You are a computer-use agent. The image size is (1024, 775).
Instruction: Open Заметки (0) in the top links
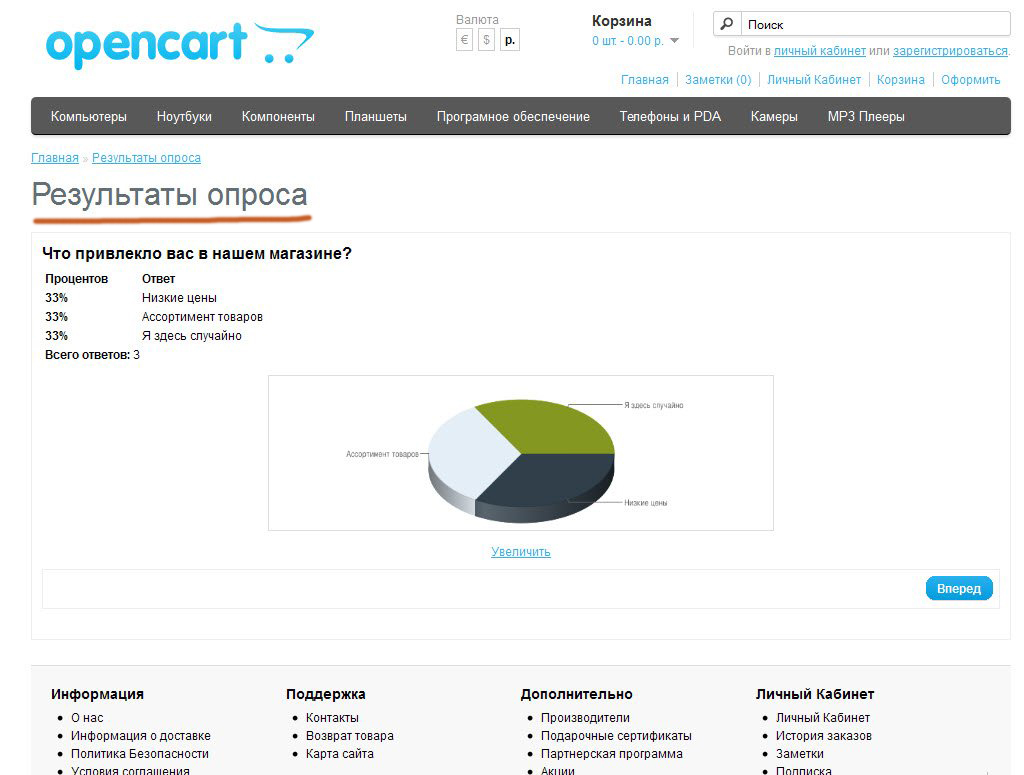coord(718,79)
